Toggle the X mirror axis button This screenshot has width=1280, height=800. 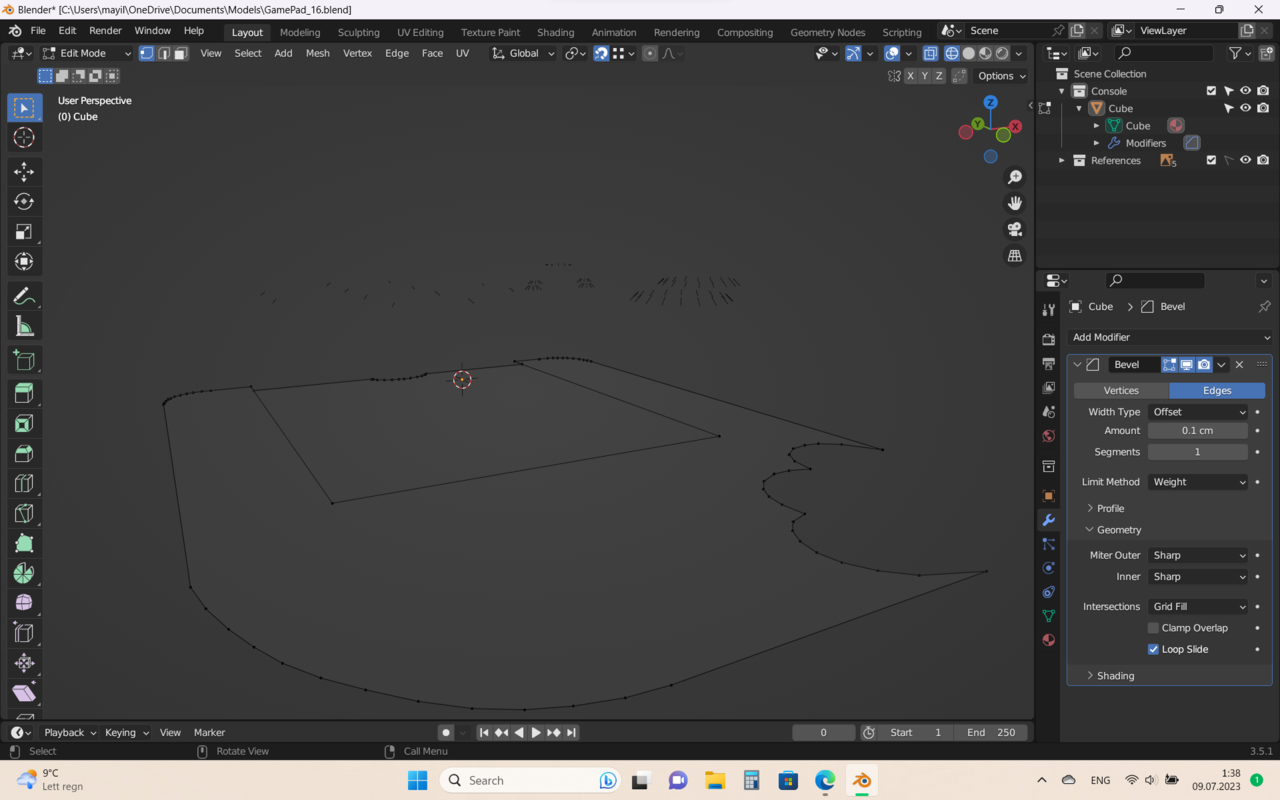click(910, 76)
